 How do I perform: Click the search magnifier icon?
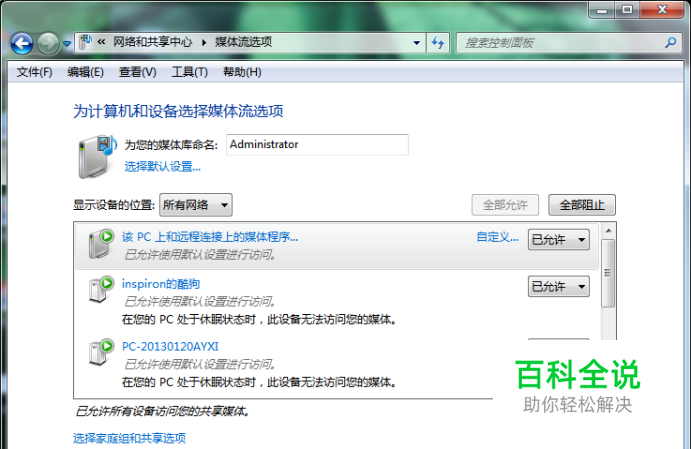671,43
